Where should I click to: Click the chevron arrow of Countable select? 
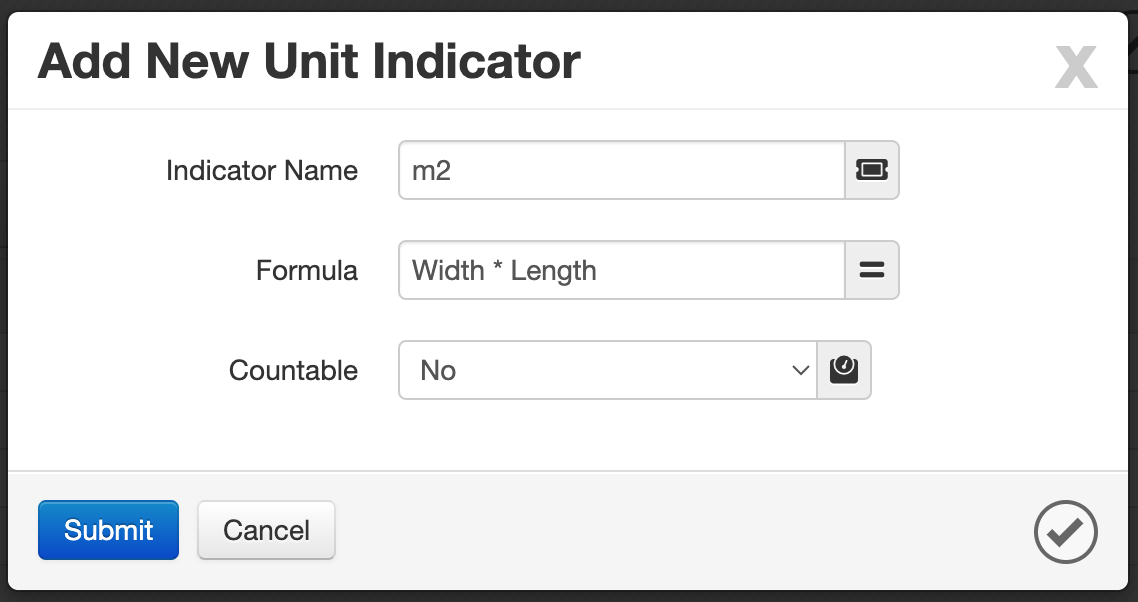801,370
